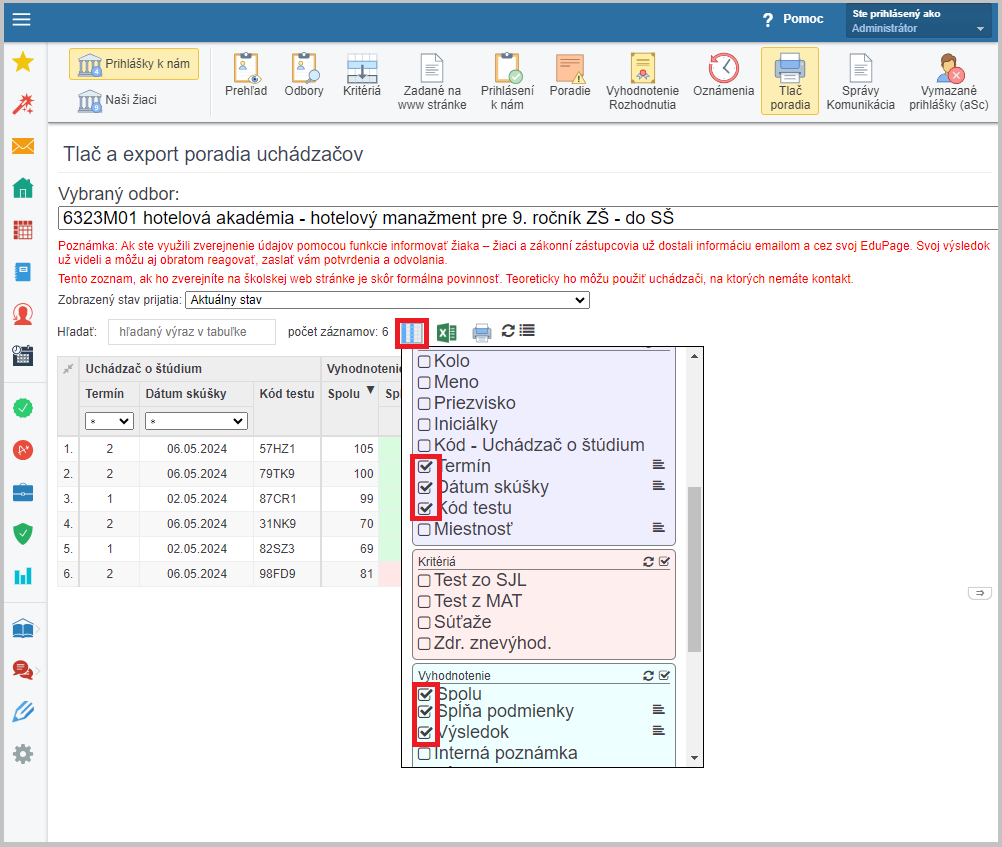Open the green checkmark circle sidebar icon

(x=23, y=408)
